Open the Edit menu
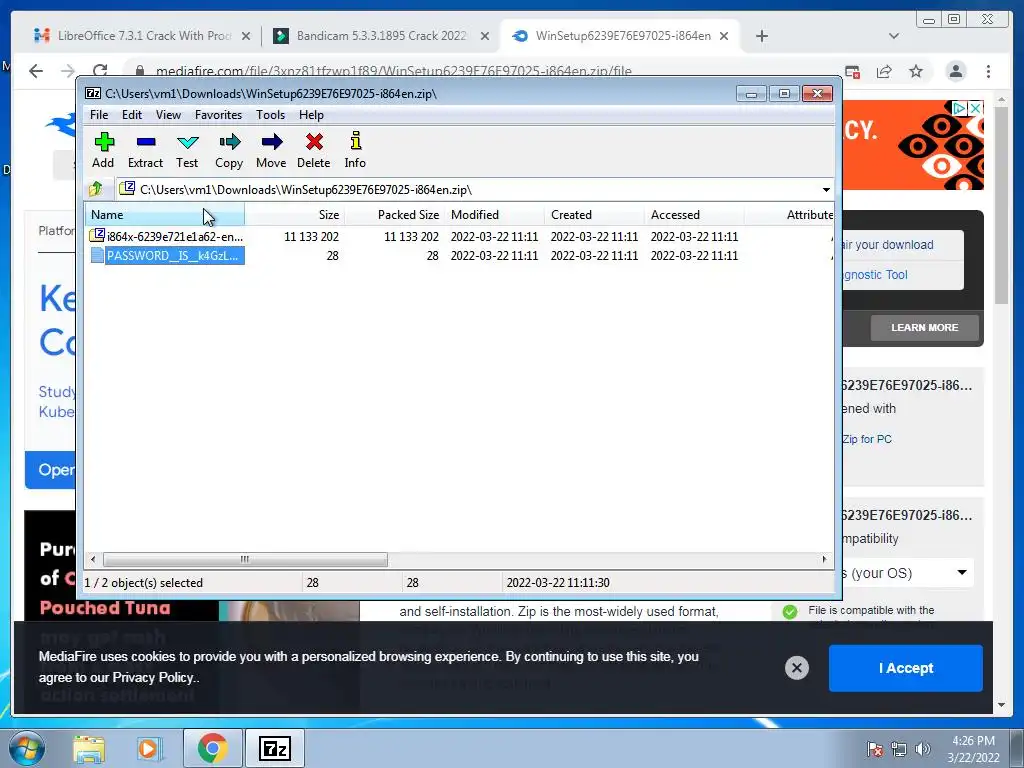The image size is (1024, 768). pyautogui.click(x=132, y=115)
